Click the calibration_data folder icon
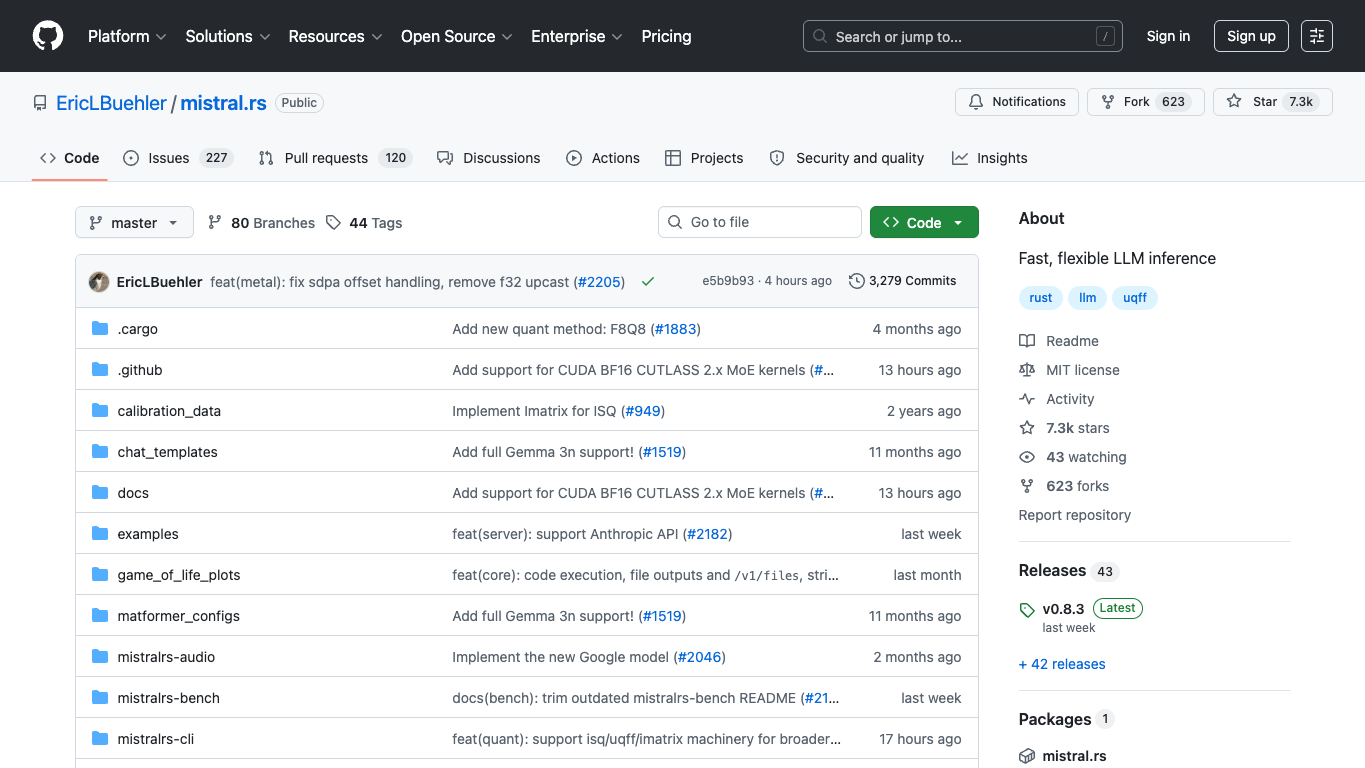This screenshot has width=1365, height=768. pyautogui.click(x=100, y=411)
